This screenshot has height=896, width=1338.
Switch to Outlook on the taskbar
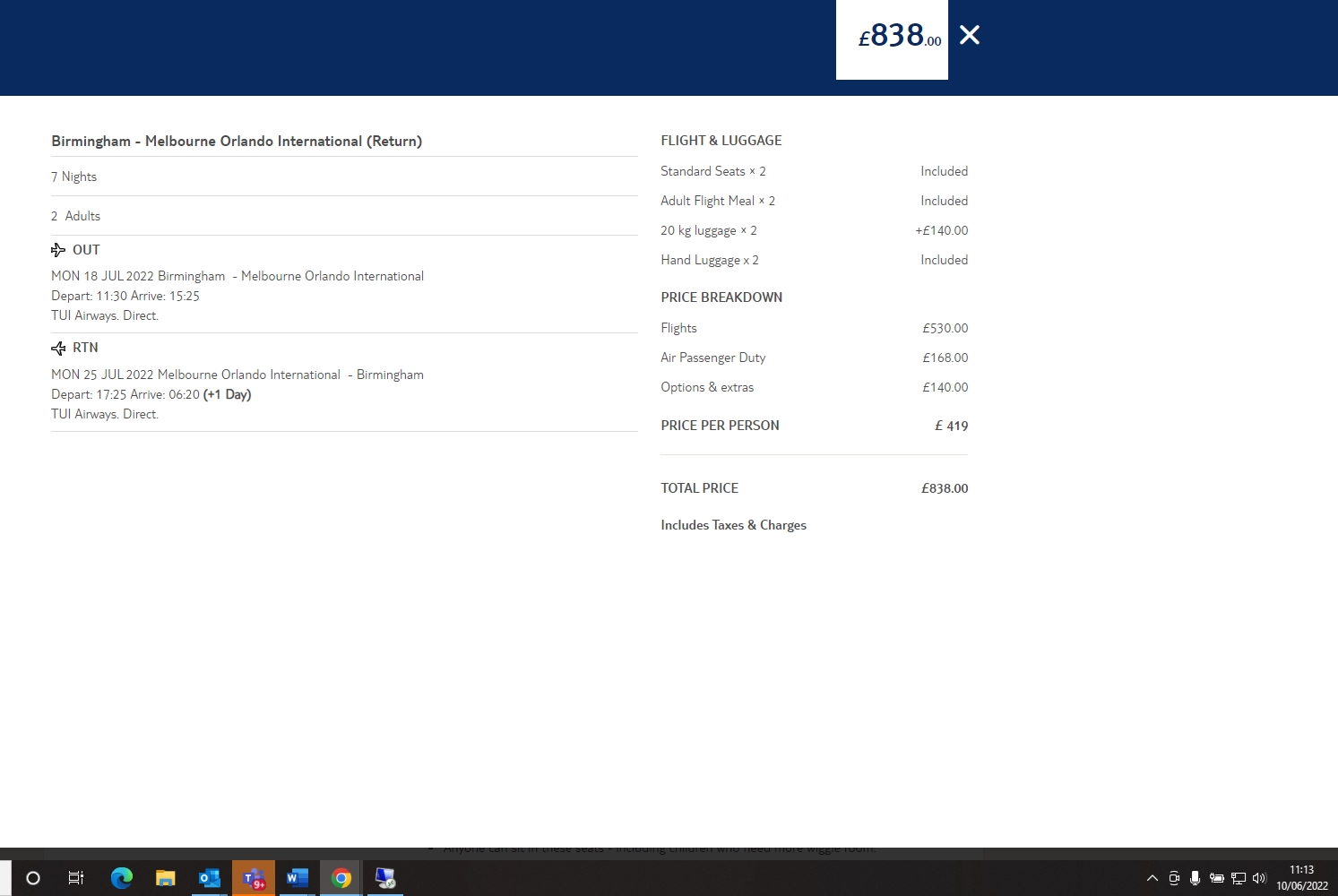coord(209,878)
